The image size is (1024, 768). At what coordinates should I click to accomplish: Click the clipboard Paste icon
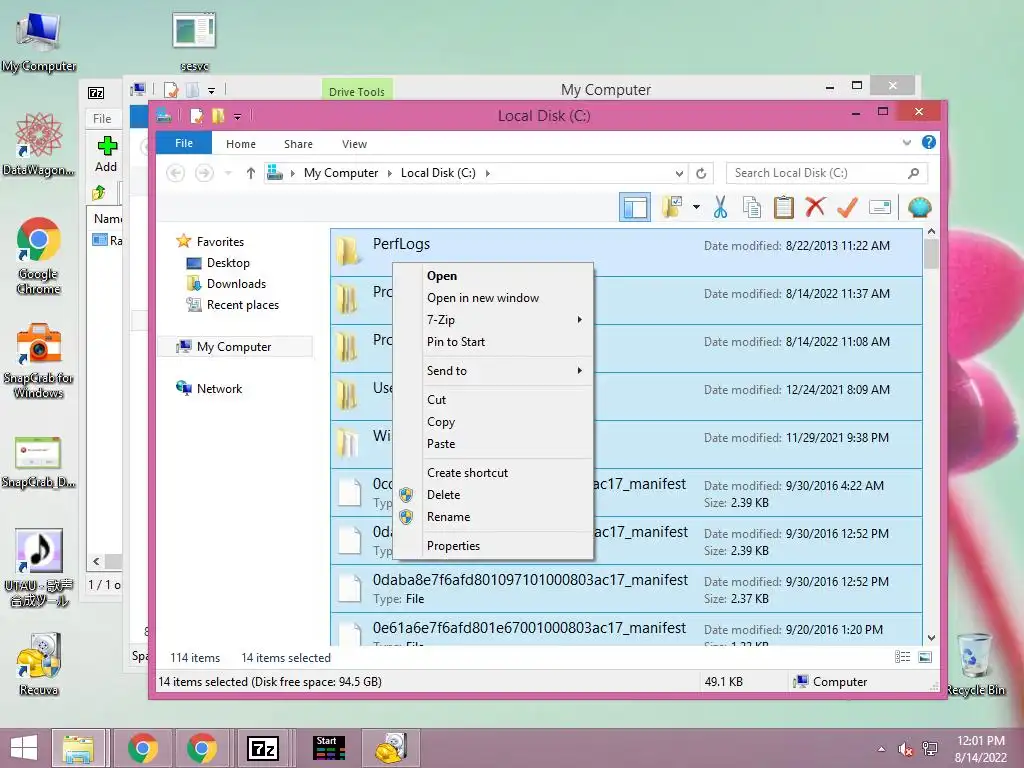[x=784, y=208]
